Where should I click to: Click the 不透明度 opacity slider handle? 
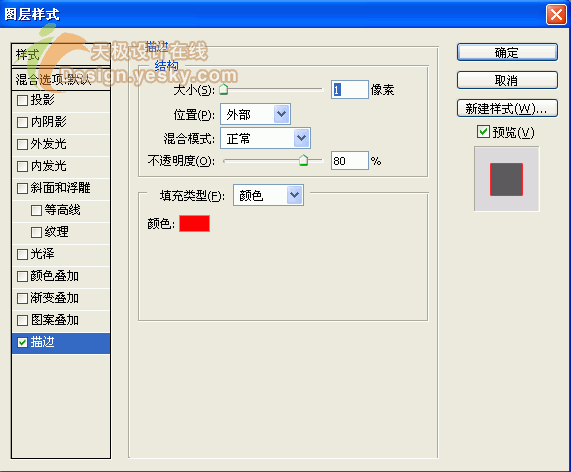(303, 160)
